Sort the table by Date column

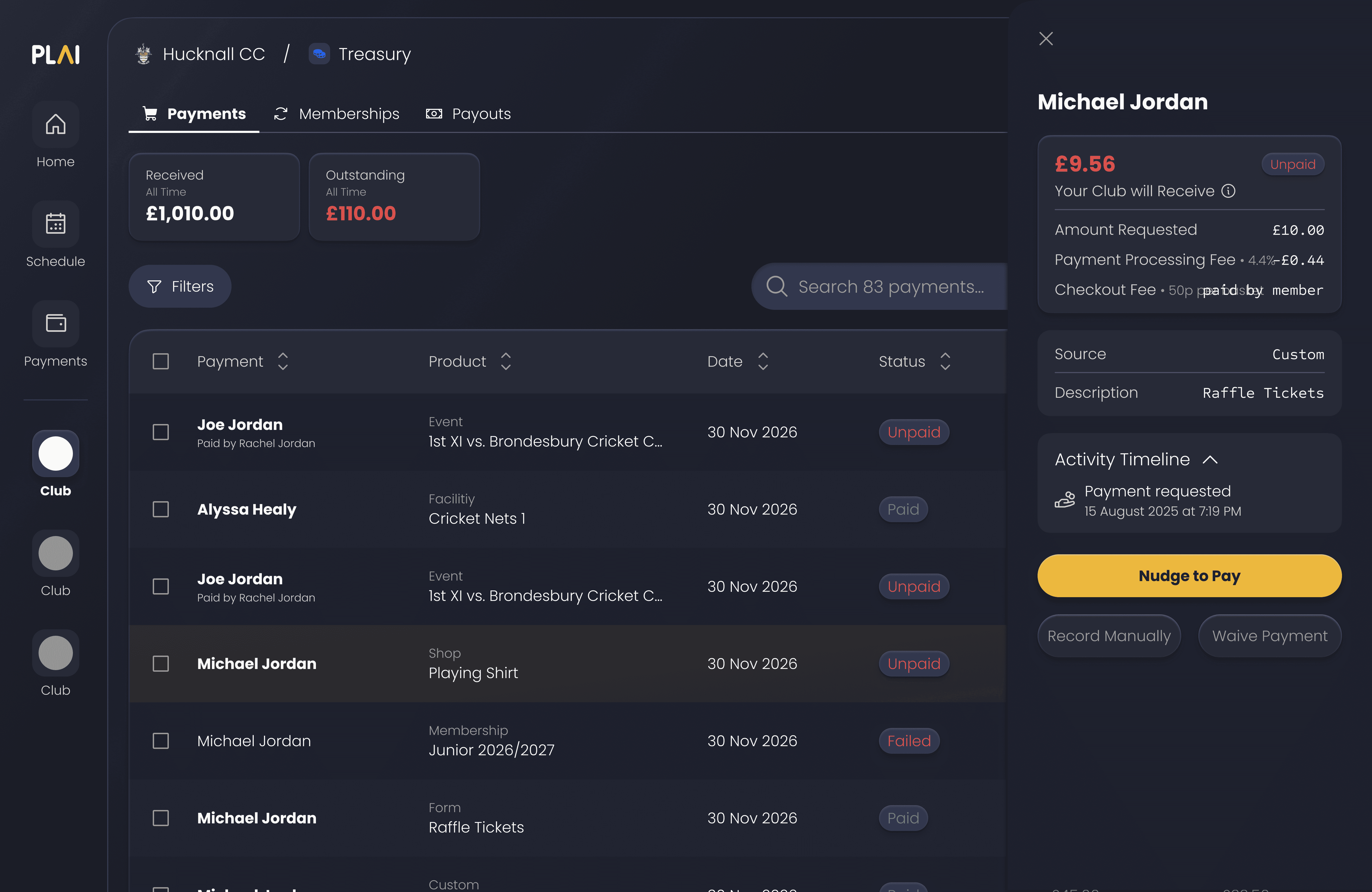click(x=763, y=362)
